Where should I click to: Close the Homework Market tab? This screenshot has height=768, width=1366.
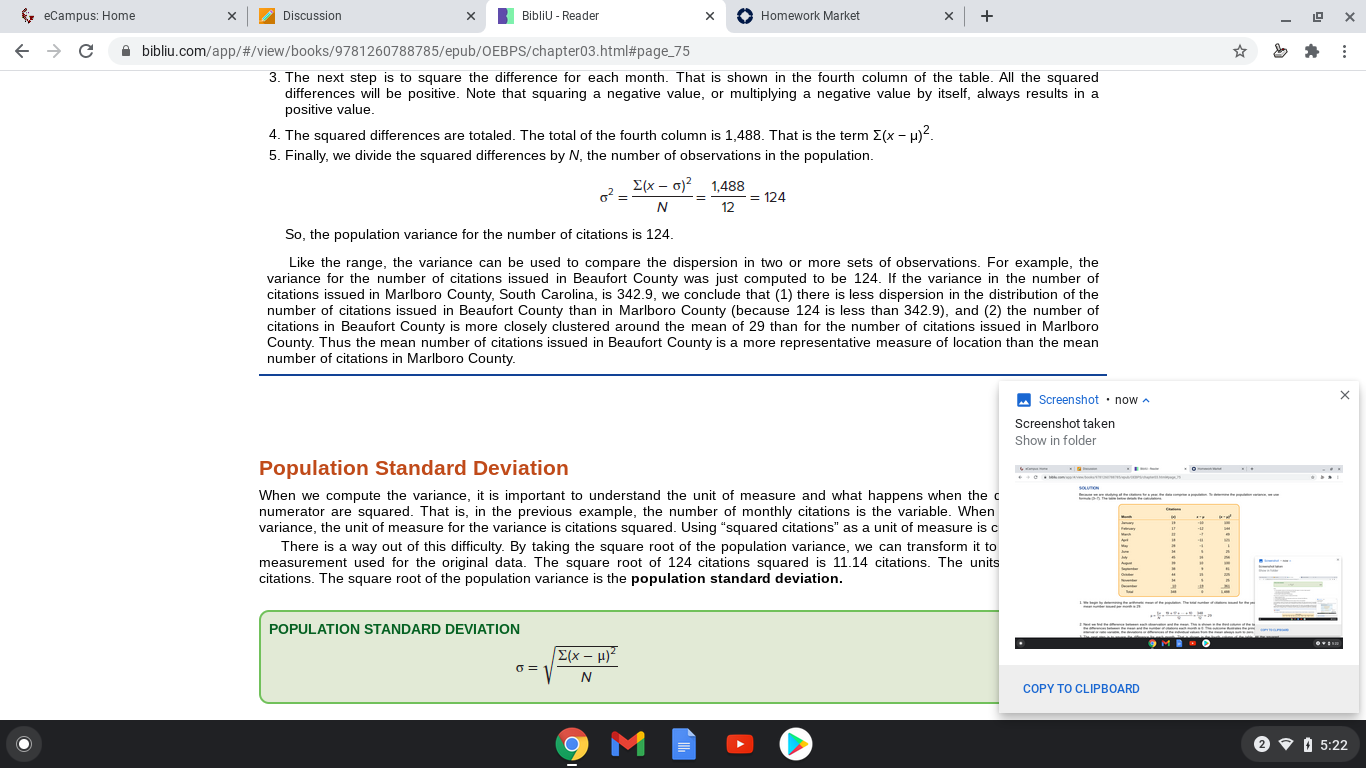click(x=948, y=16)
